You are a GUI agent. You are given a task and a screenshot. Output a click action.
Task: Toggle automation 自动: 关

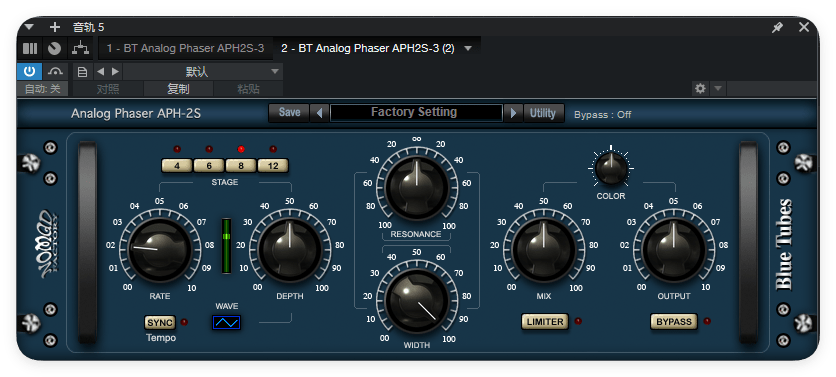pos(43,89)
